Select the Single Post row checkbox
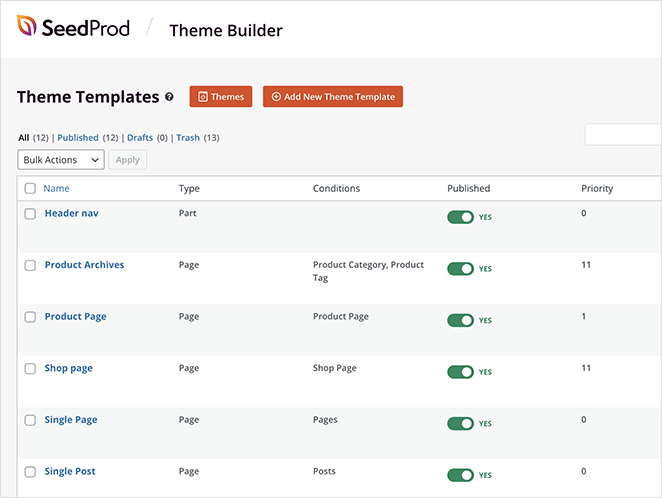The image size is (662, 498). tap(30, 472)
